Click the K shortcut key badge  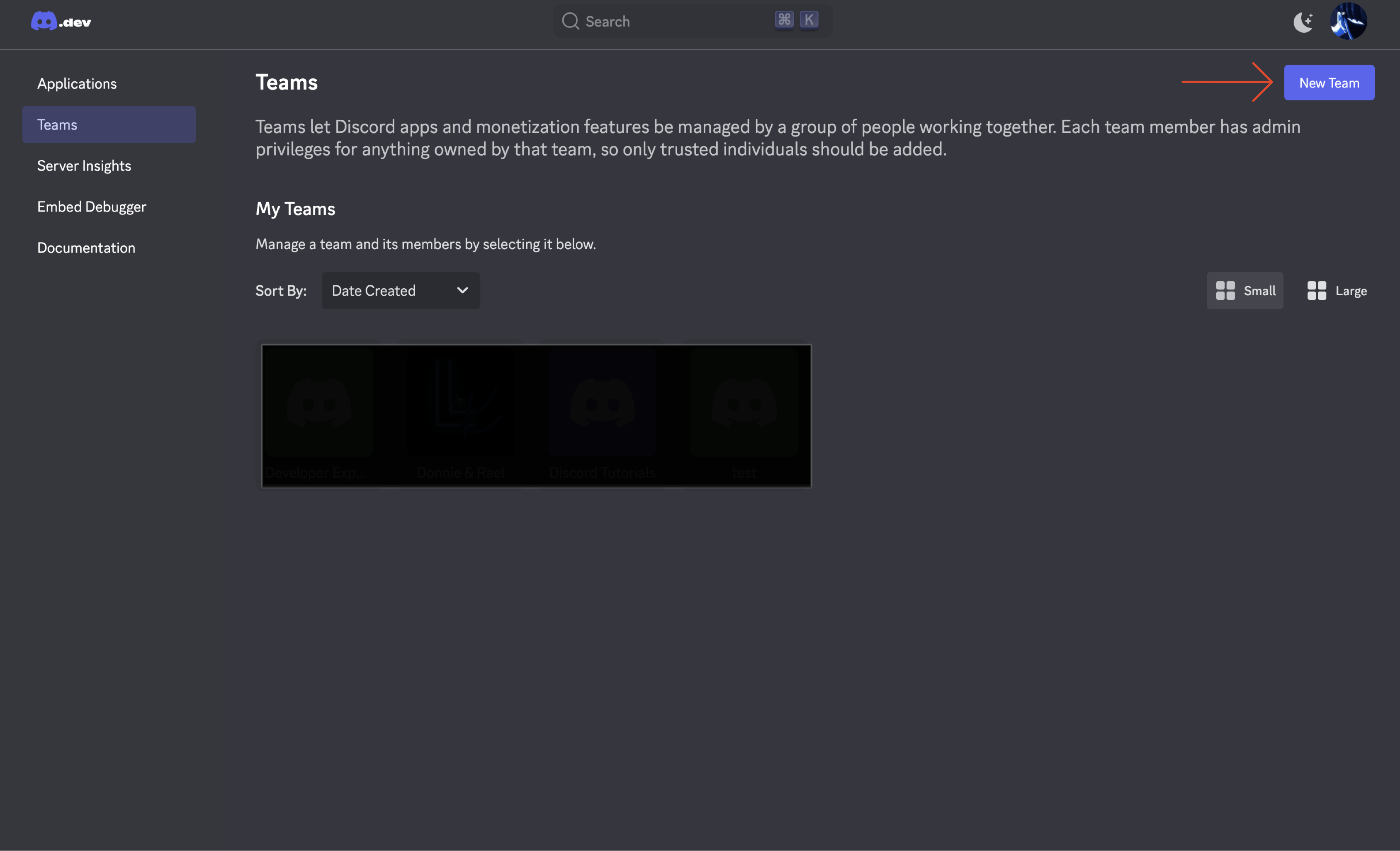pos(809,20)
